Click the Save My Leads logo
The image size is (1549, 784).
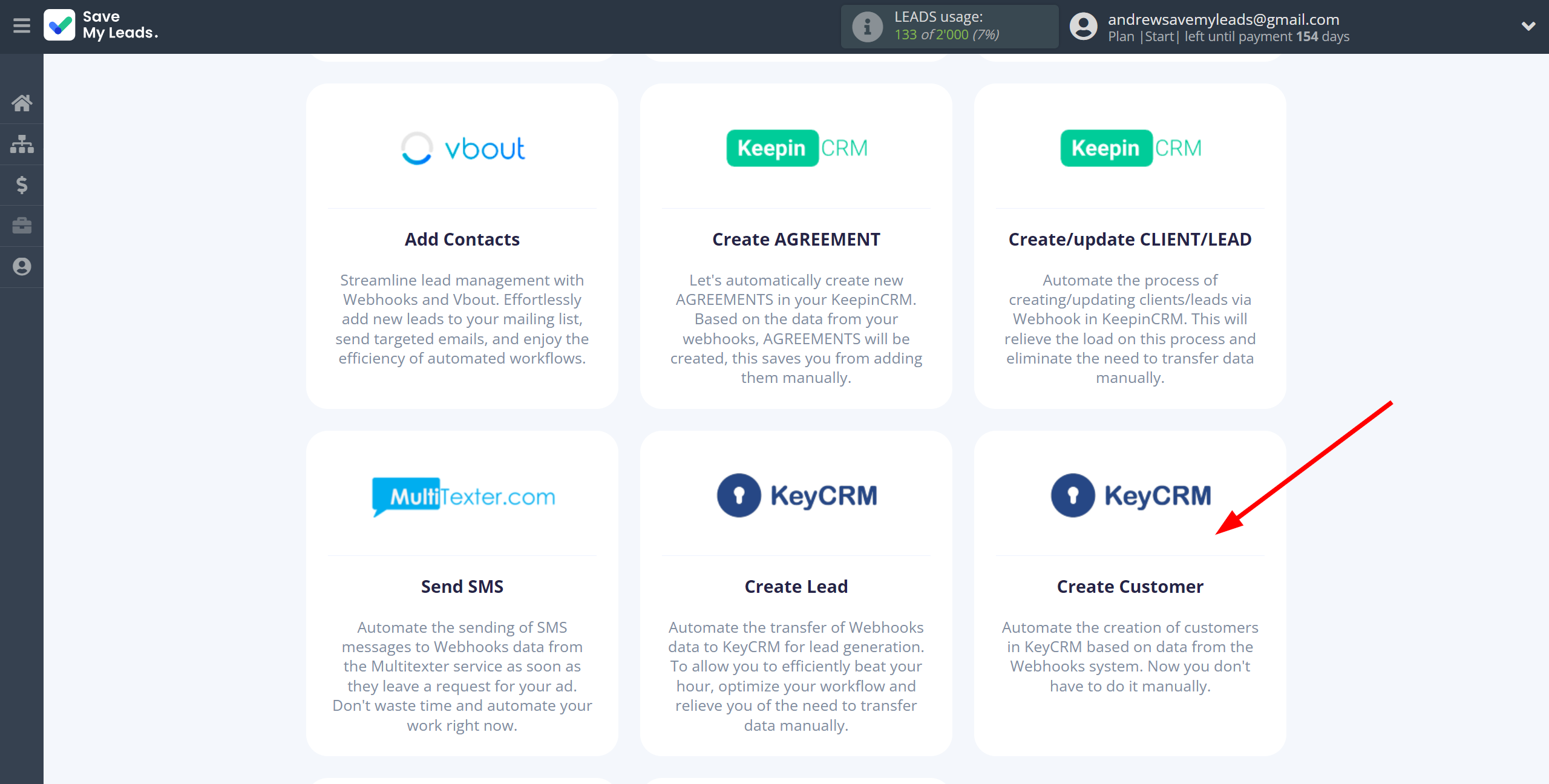click(101, 25)
